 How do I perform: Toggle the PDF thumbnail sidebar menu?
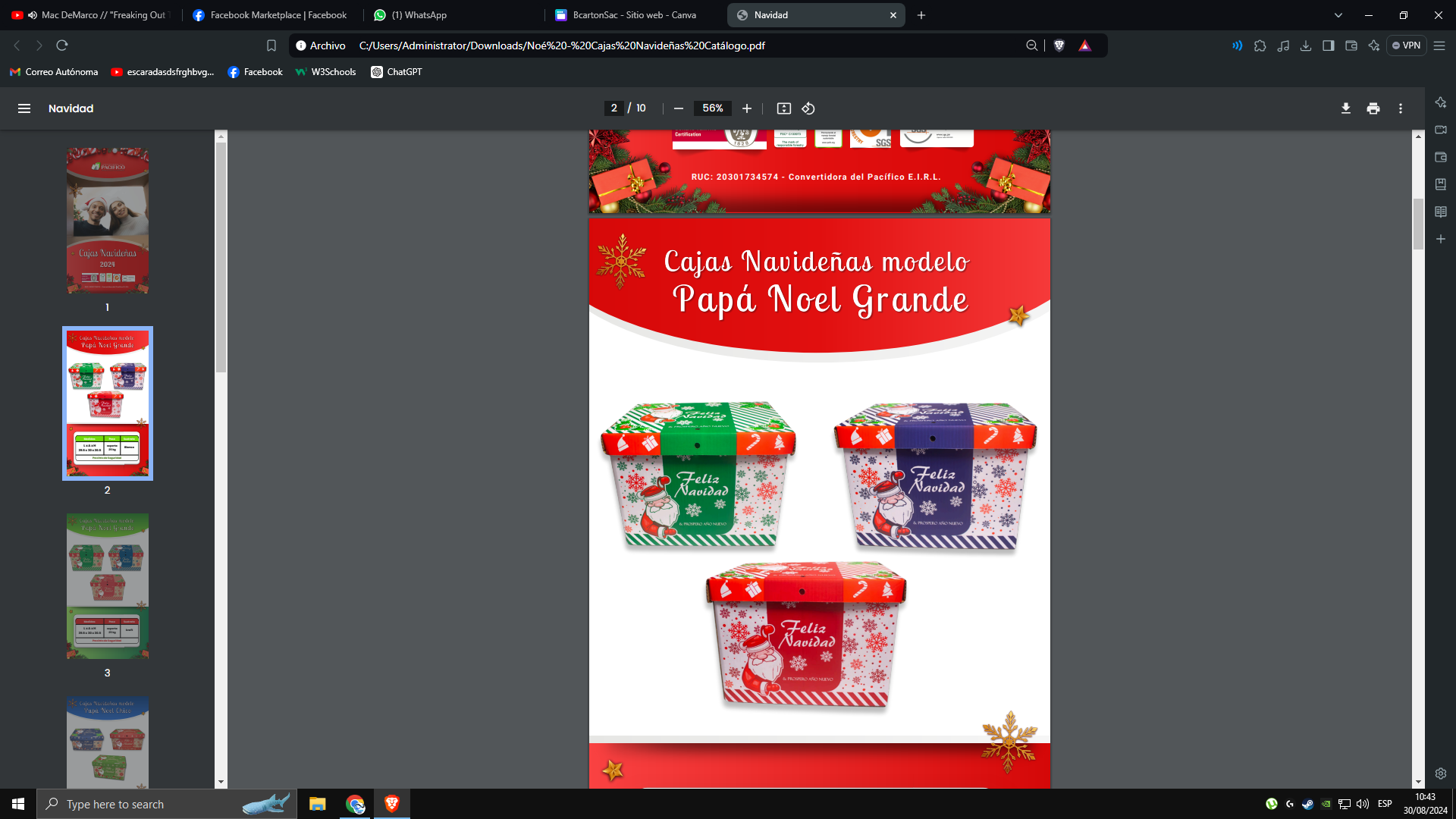24,108
